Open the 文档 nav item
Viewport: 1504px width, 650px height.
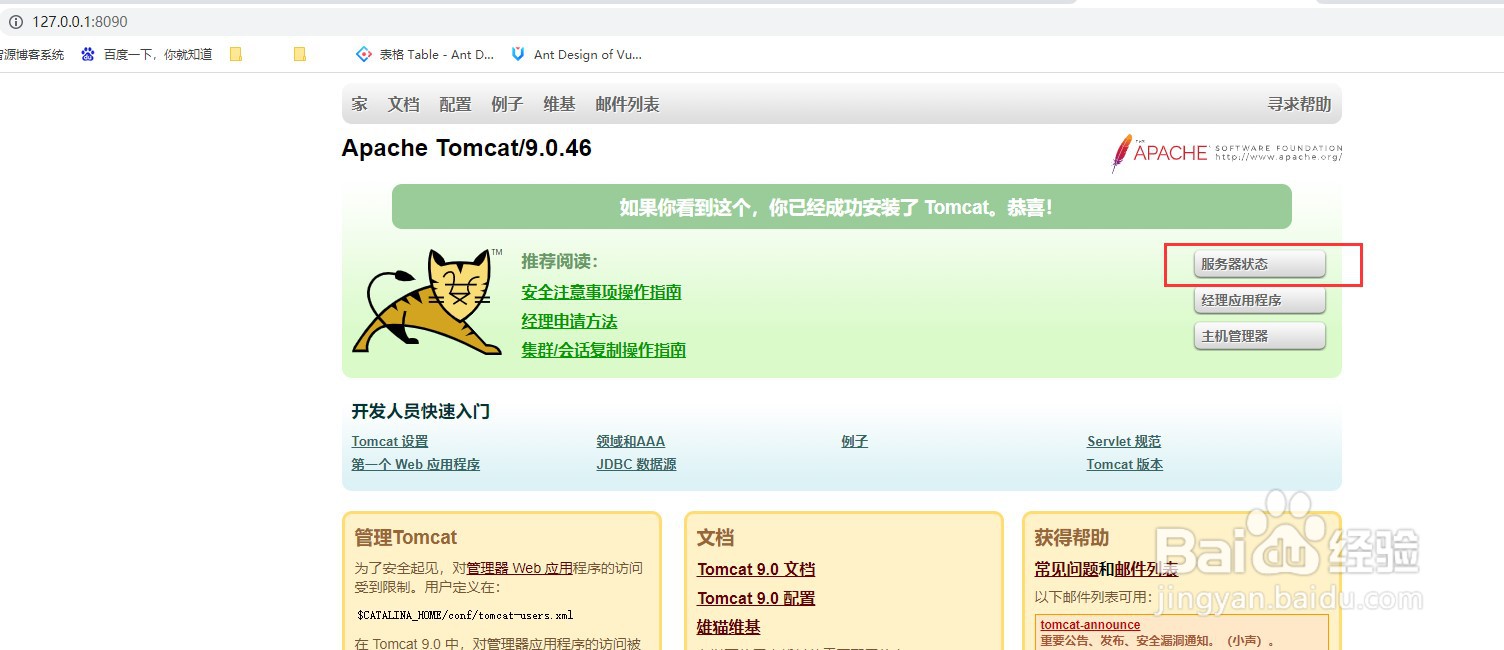(404, 104)
